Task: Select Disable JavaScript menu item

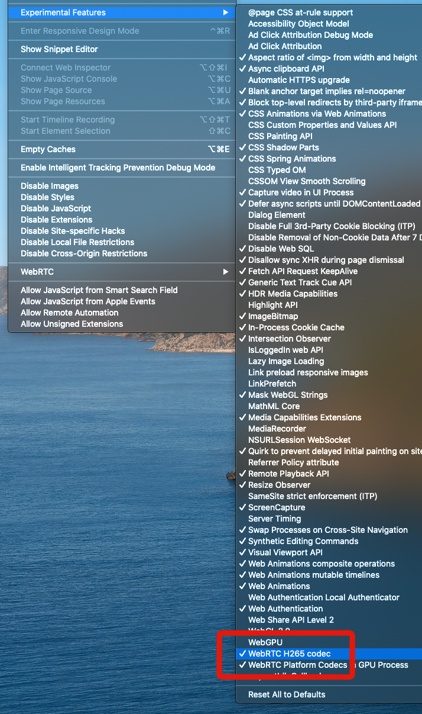Action: pos(122,208)
